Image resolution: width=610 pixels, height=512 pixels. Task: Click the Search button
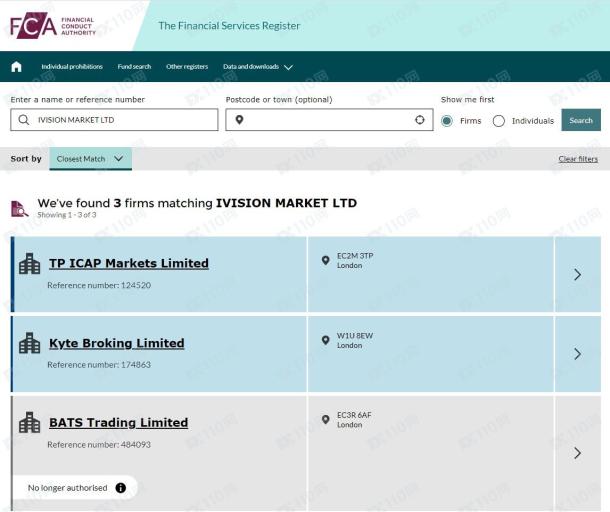[581, 120]
